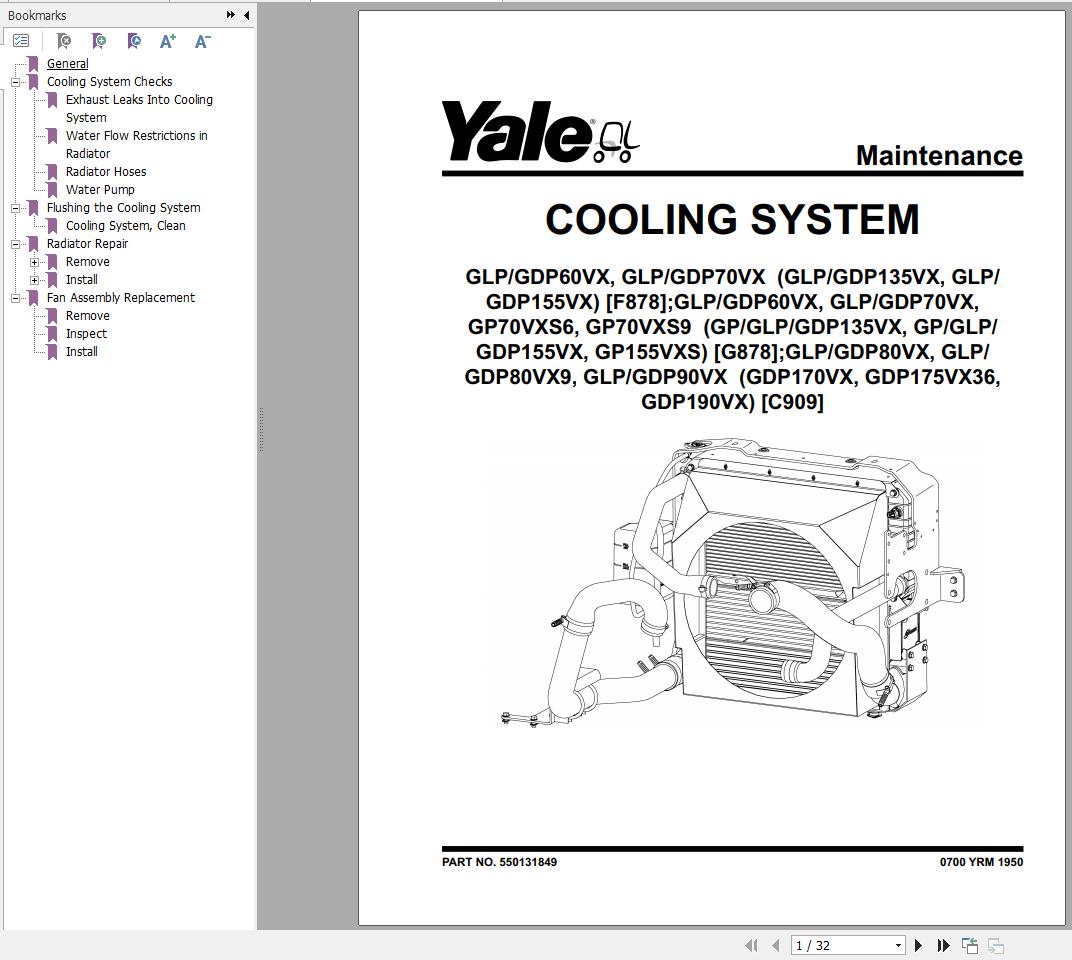Go to previous page arrow
The height and width of the screenshot is (960, 1072).
pos(775,946)
